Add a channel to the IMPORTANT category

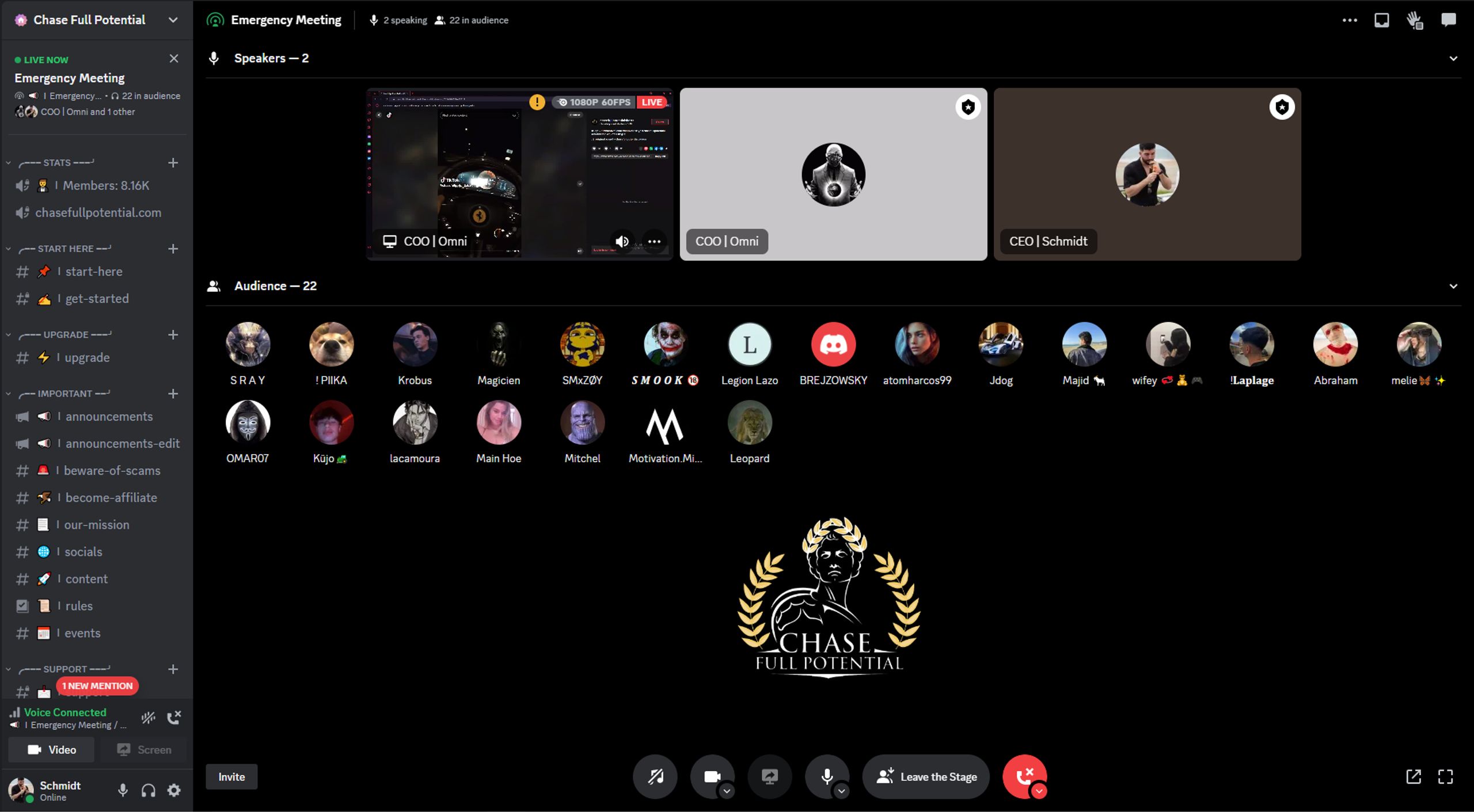173,394
